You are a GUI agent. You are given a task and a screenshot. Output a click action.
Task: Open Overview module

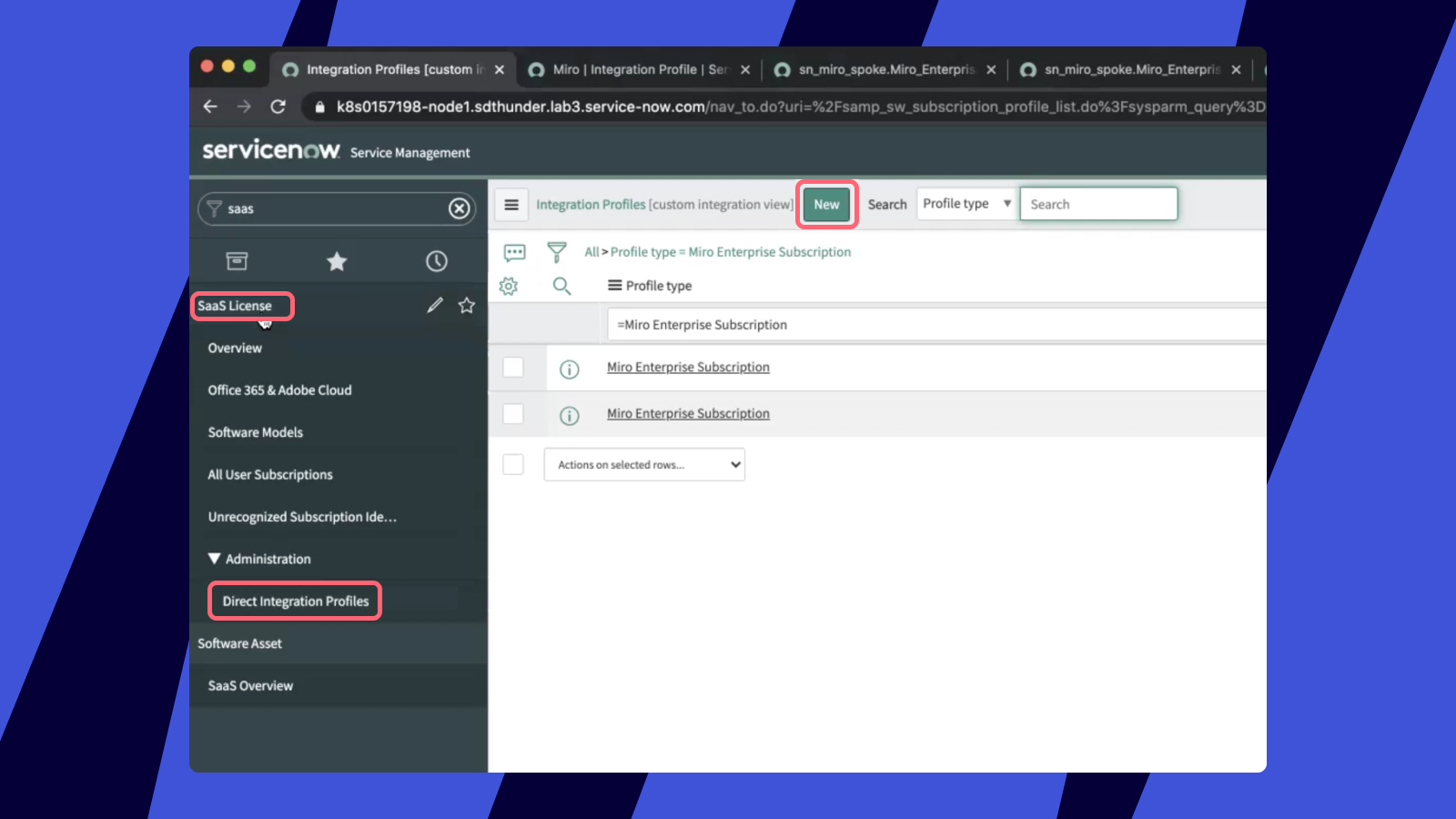(235, 348)
